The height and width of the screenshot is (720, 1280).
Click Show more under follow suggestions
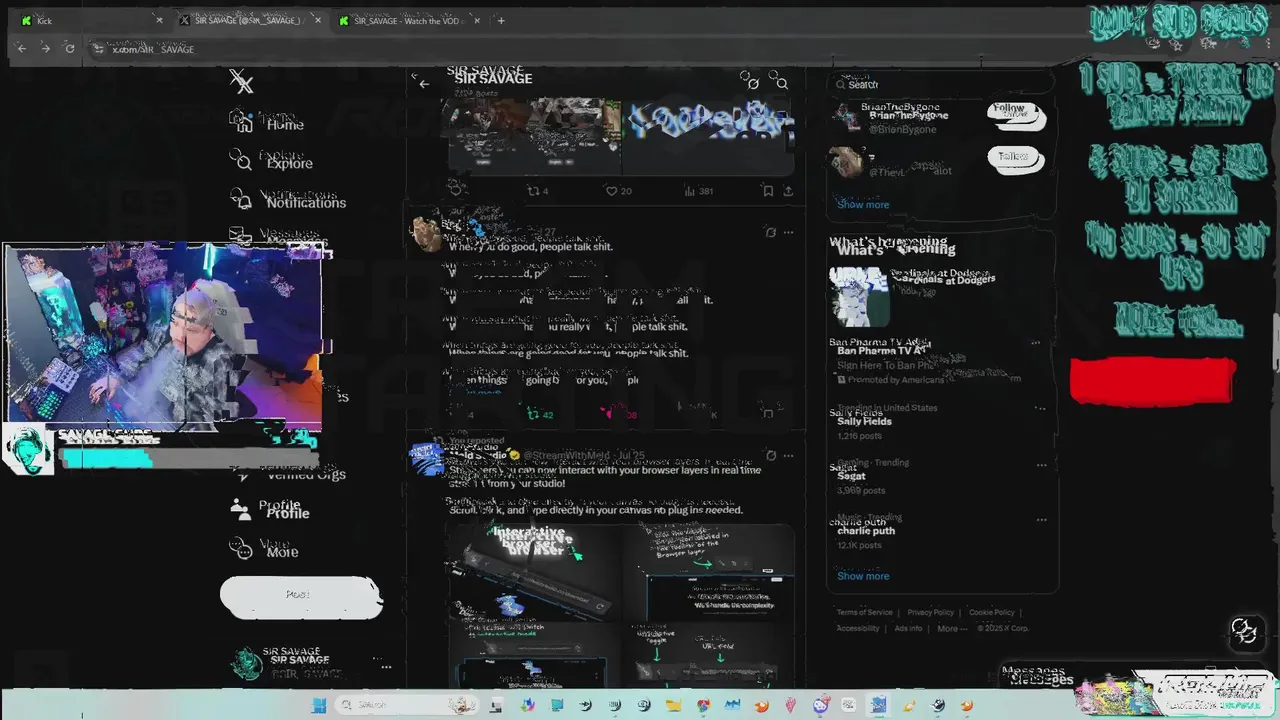(x=863, y=204)
